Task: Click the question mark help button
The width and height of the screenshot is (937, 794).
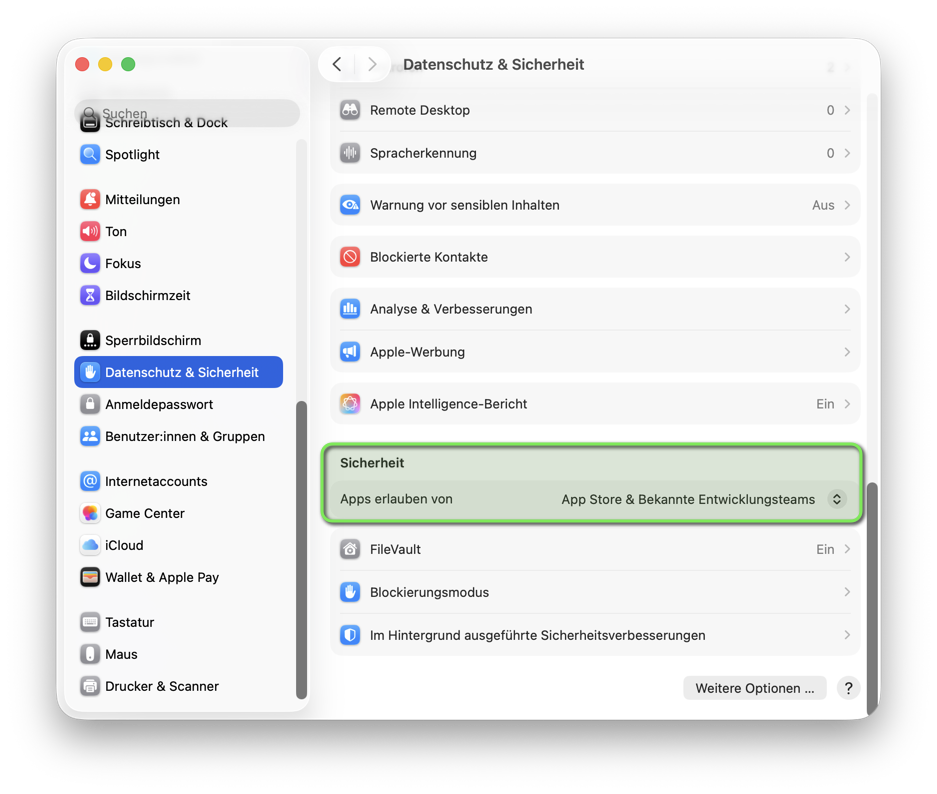Action: pos(848,688)
